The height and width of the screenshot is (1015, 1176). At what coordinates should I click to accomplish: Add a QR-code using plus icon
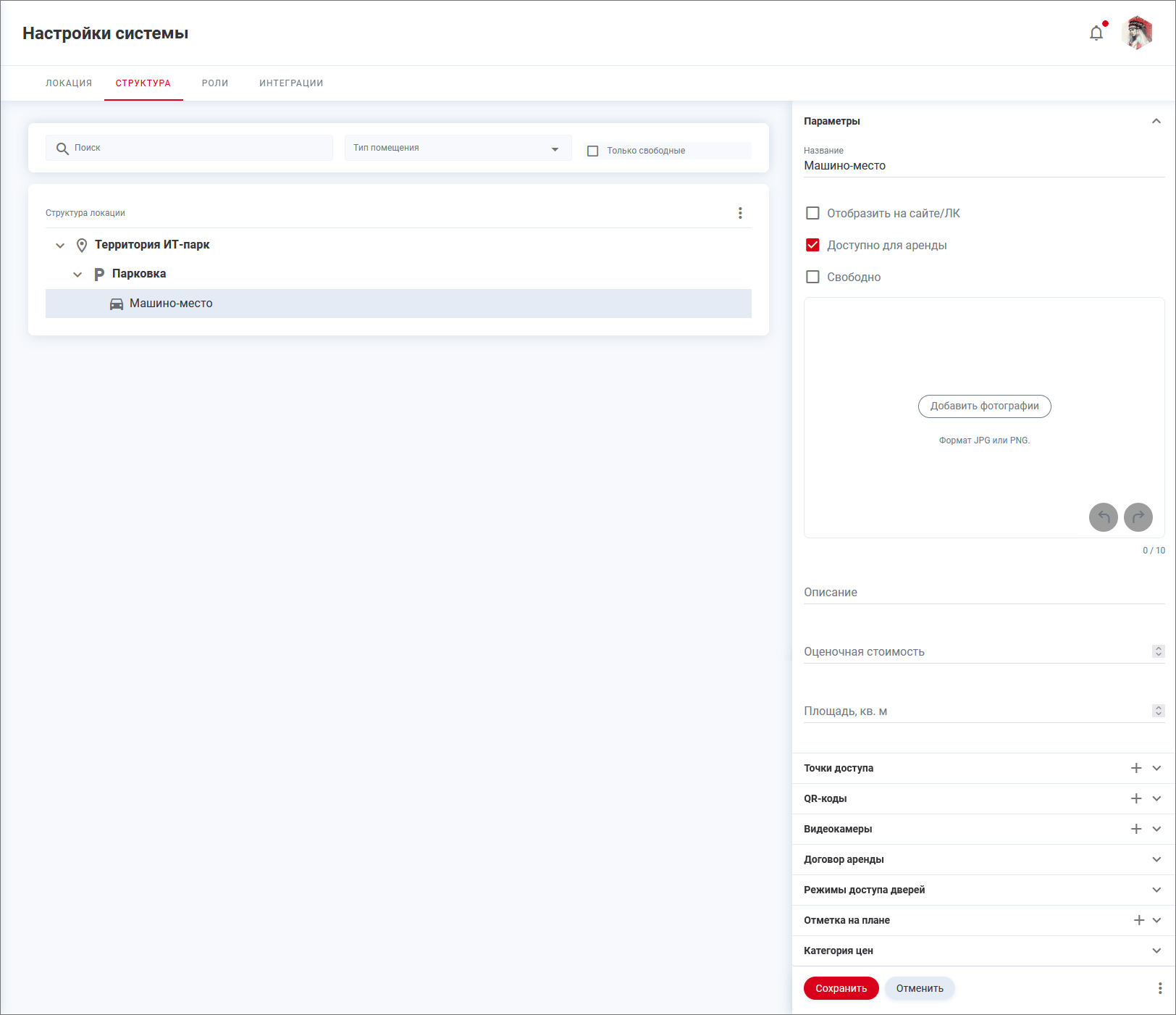1136,798
